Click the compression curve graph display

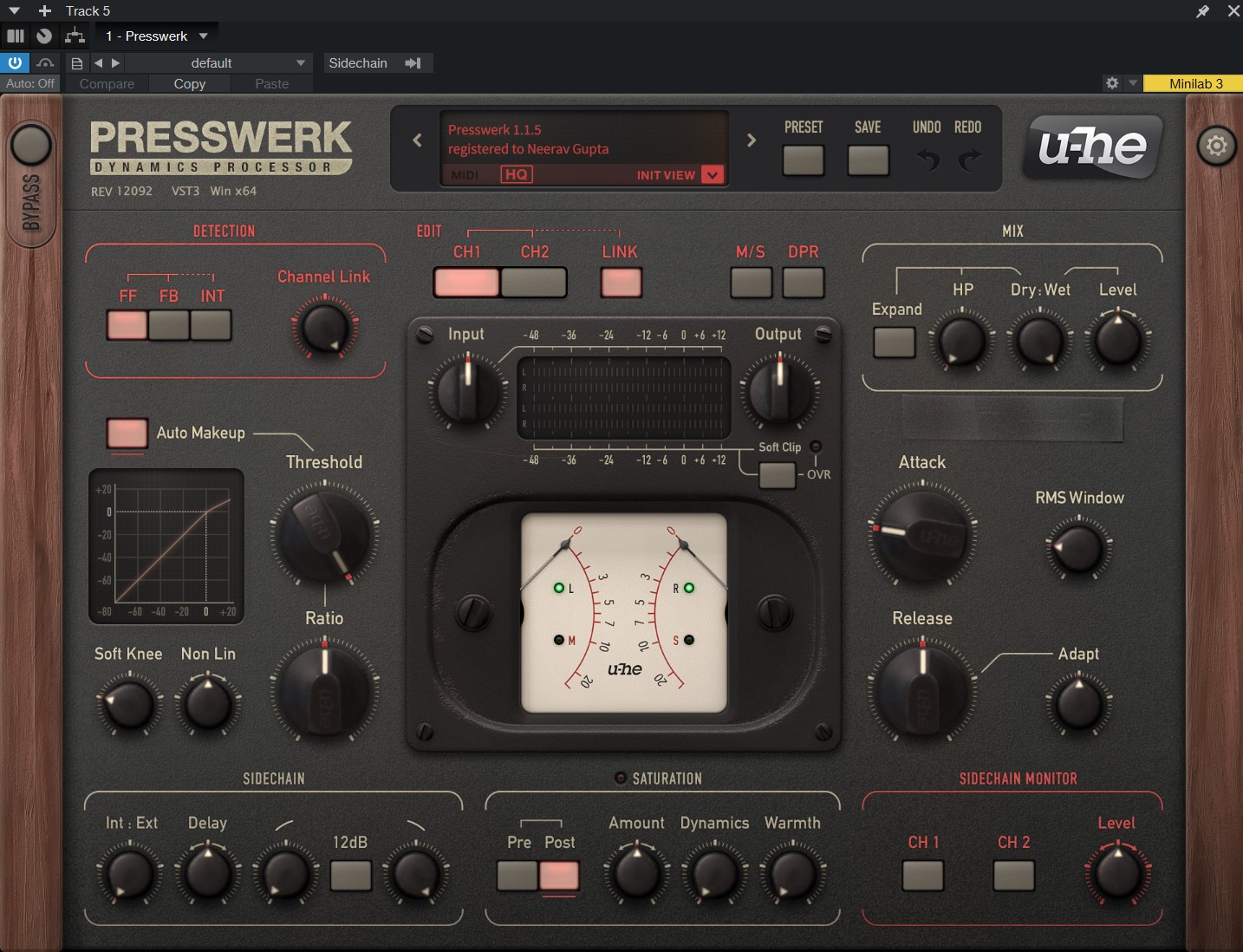tap(166, 546)
